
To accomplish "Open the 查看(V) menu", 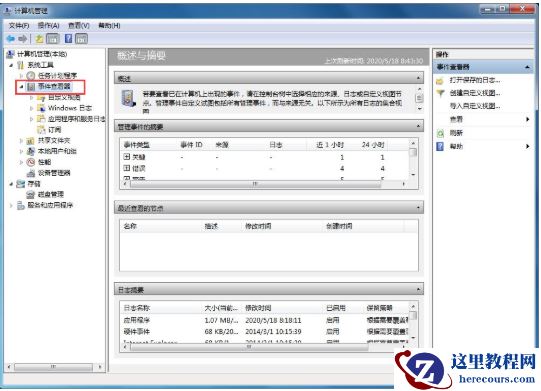I will (x=79, y=26).
